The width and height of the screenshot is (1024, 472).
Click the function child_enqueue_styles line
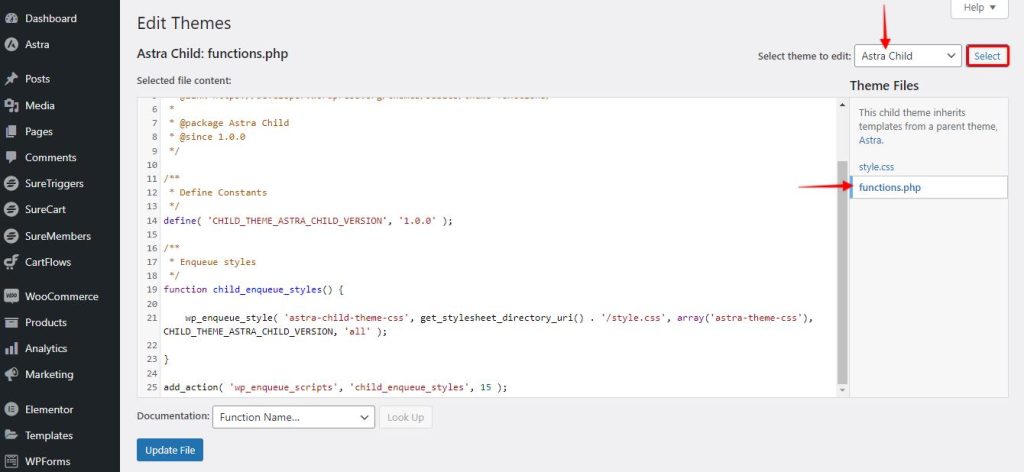[x=253, y=289]
